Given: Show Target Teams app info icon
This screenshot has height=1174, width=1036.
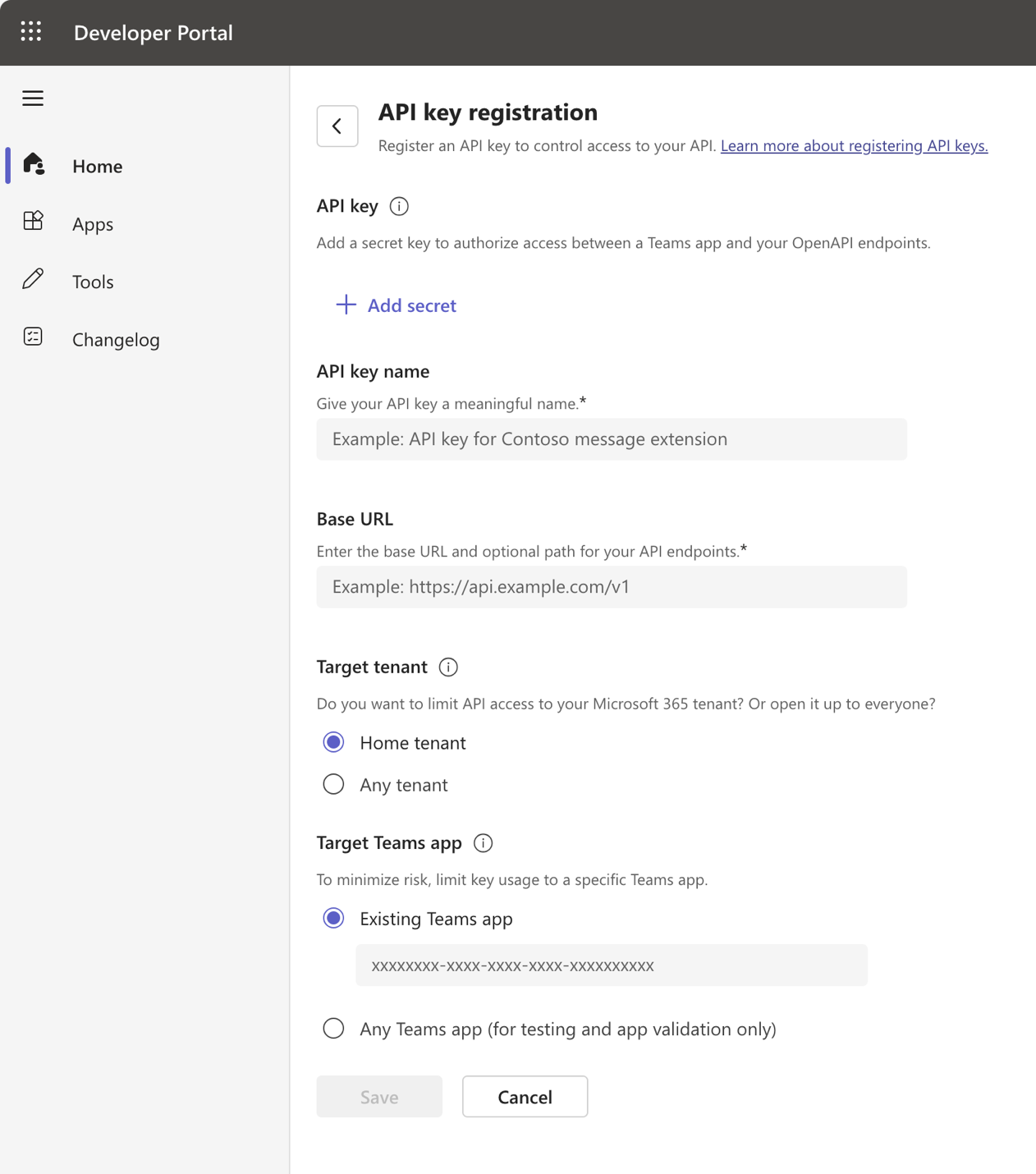Looking at the screenshot, I should pyautogui.click(x=483, y=843).
